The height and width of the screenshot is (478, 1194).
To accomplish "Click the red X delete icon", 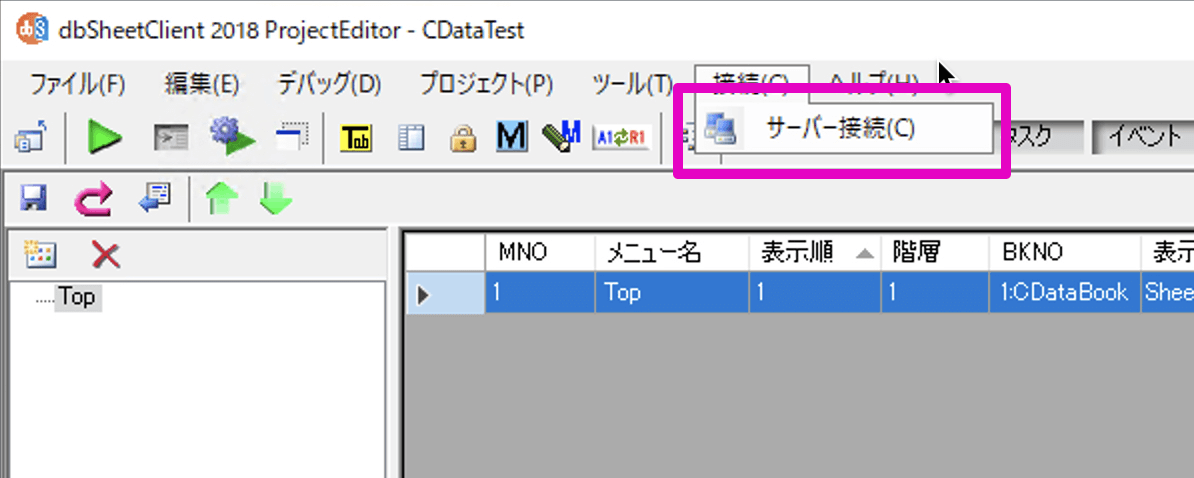I will tap(106, 255).
